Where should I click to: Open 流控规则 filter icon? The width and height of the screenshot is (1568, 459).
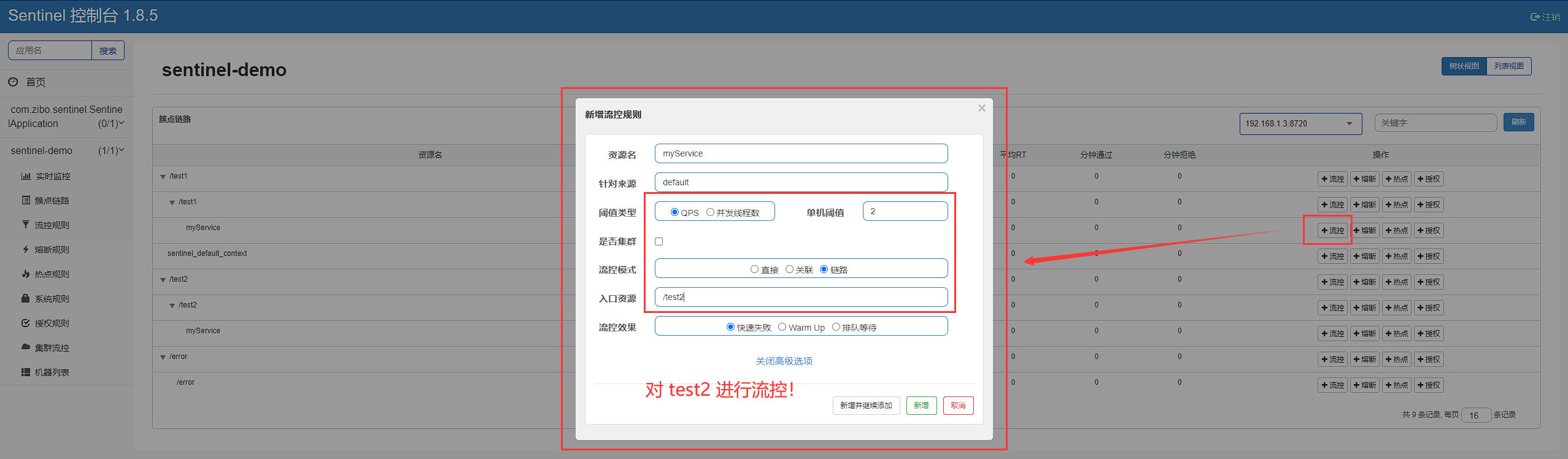26,225
